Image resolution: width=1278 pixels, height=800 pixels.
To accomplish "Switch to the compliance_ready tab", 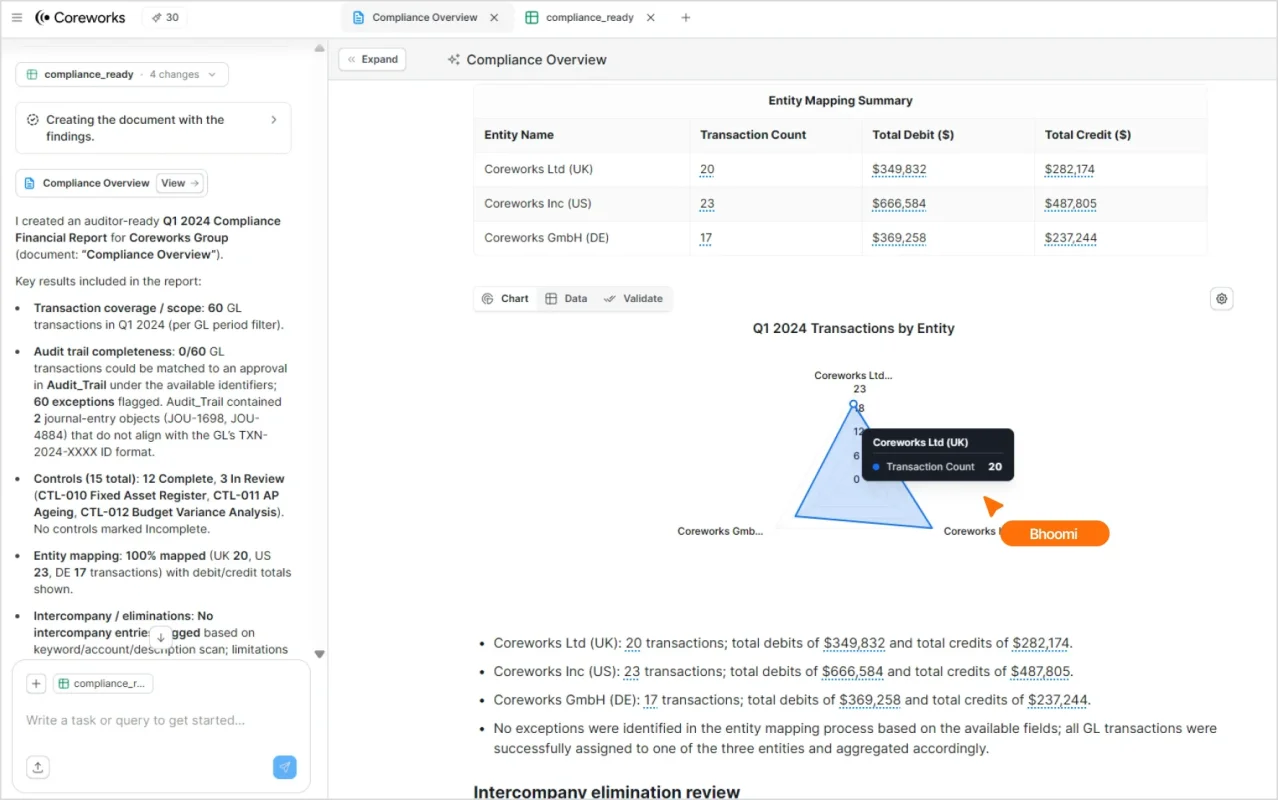I will tap(589, 17).
